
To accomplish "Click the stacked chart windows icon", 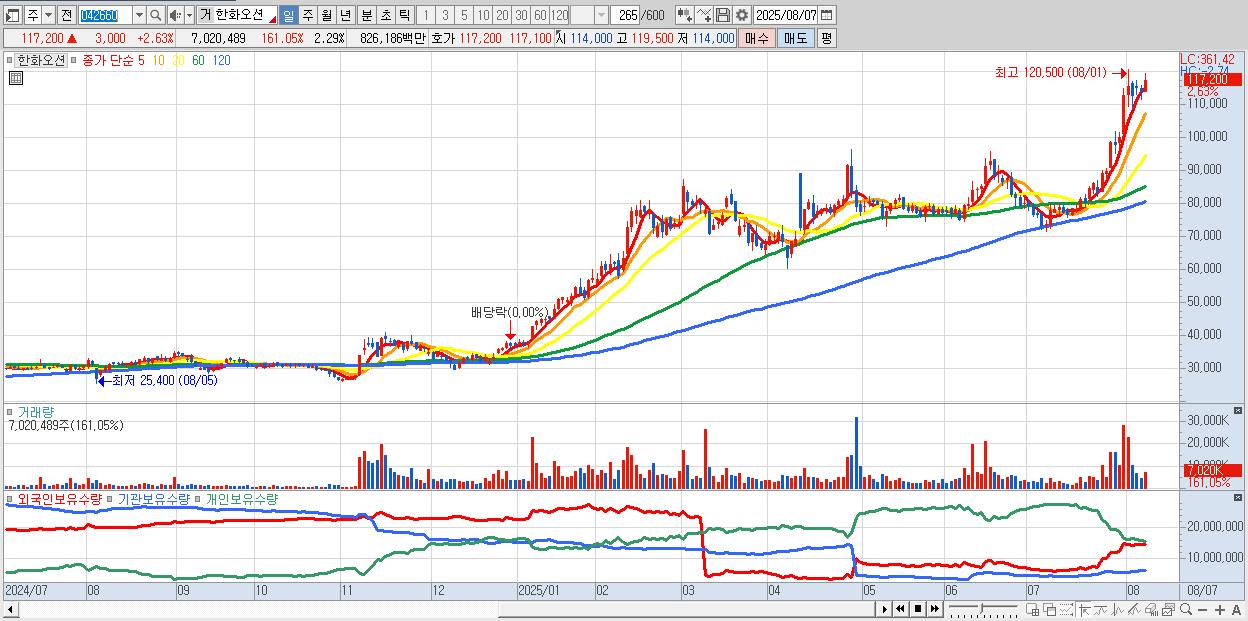I will [1169, 610].
